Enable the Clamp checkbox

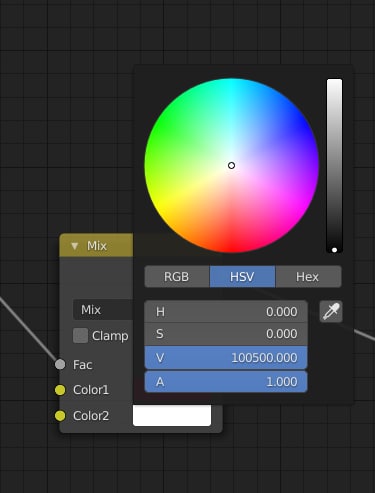pyautogui.click(x=80, y=335)
